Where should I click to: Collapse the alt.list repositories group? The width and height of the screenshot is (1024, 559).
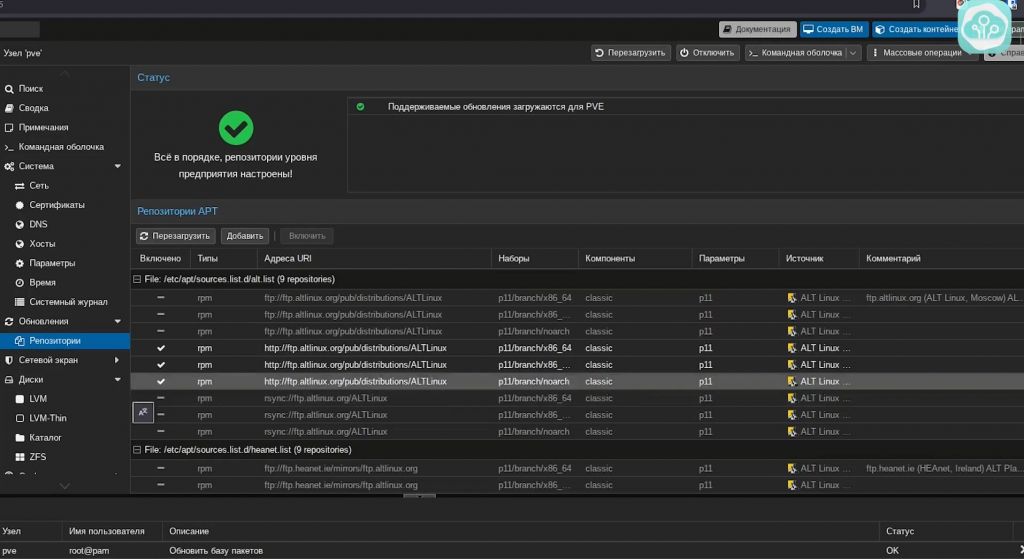tap(137, 280)
